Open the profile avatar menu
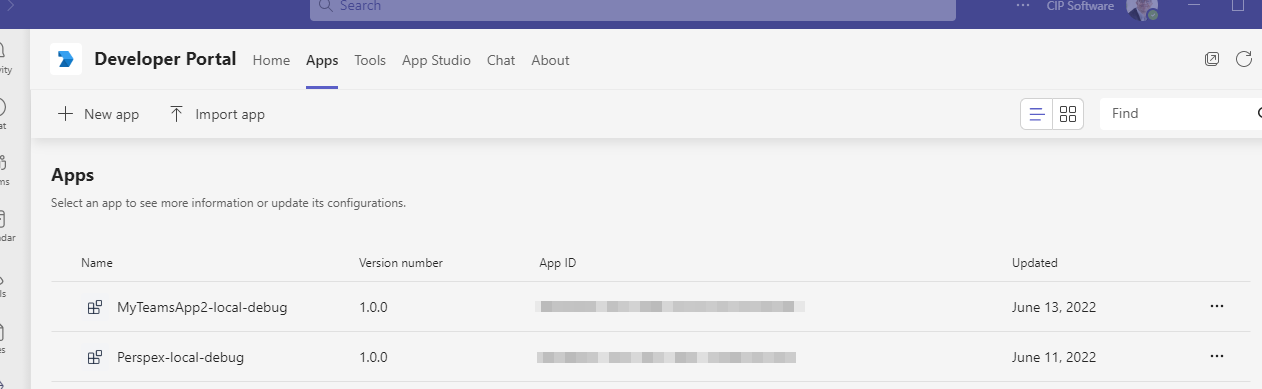 1141,8
